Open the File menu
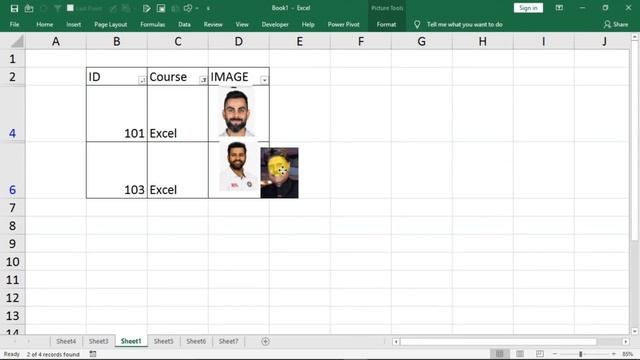The width and height of the screenshot is (640, 360). click(14, 24)
